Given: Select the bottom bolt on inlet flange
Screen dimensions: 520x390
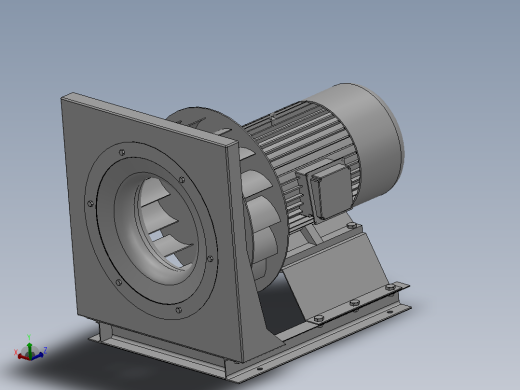Looking at the screenshot, I should tap(178, 310).
